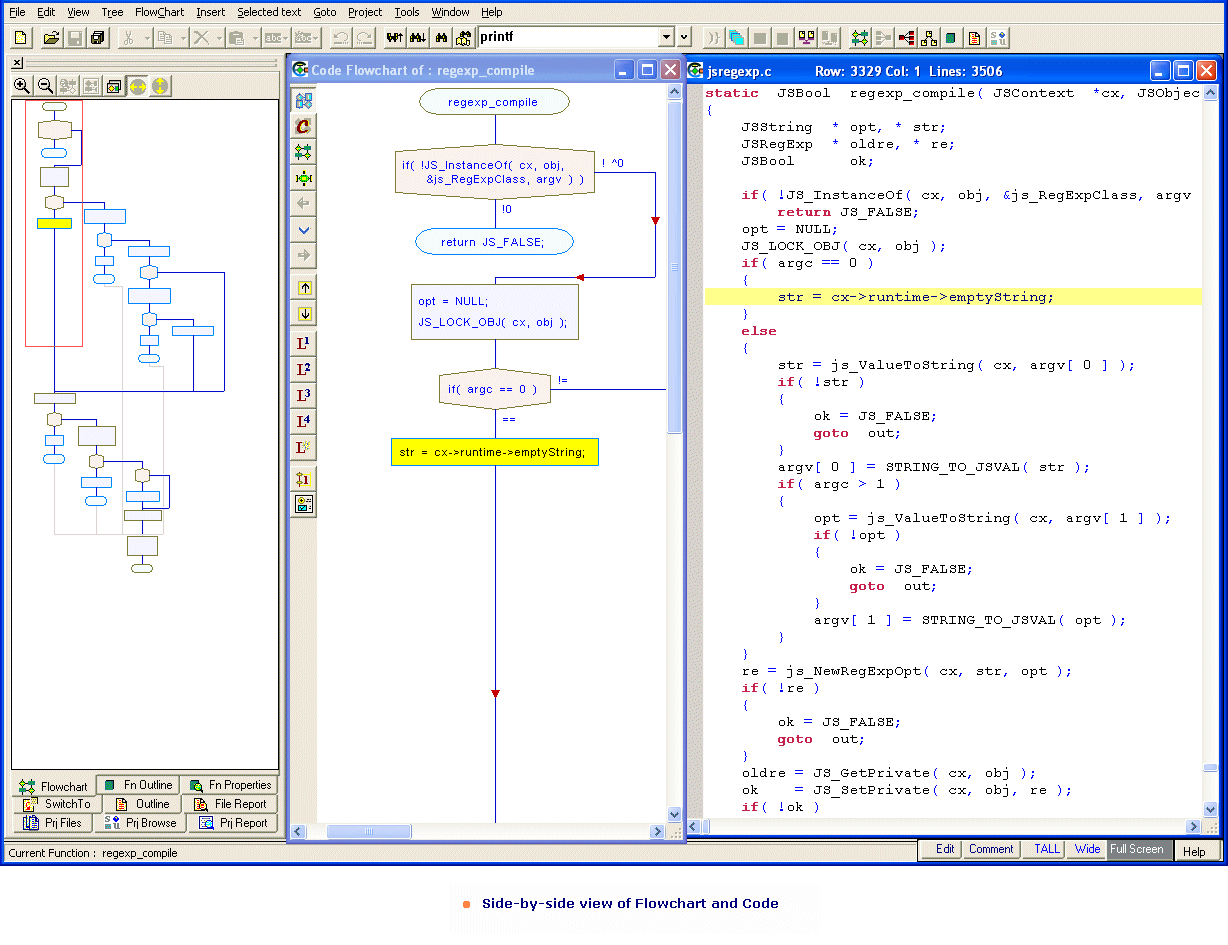Click small chevron button beside search box

[685, 38]
